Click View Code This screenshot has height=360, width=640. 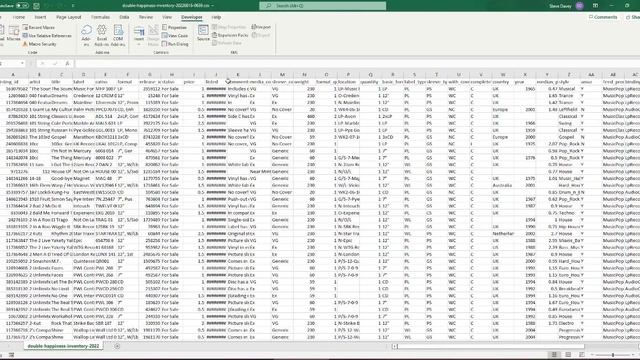coord(175,36)
